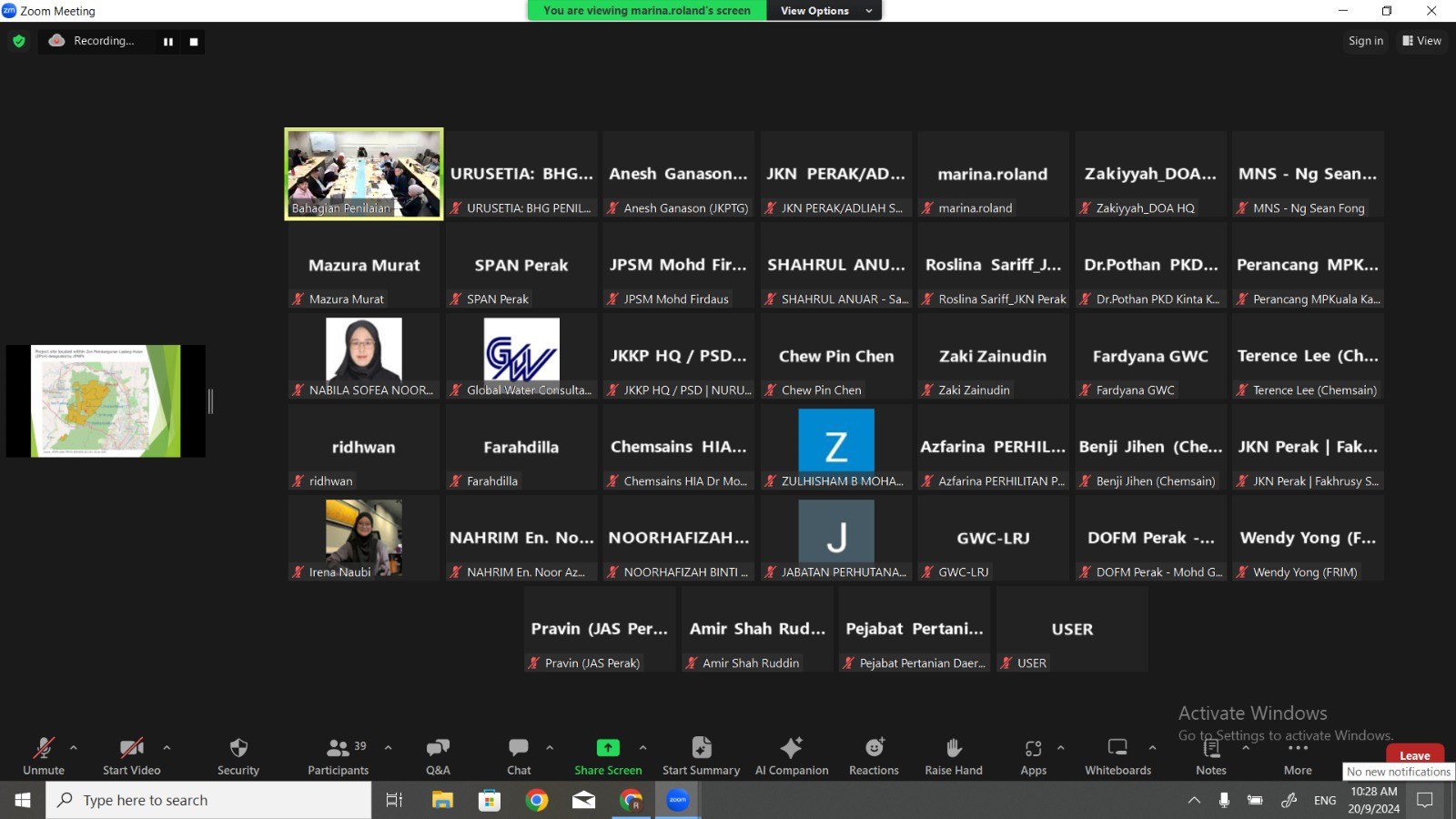Expand the Participants options arrow
The width and height of the screenshot is (1456, 819).
point(389,748)
